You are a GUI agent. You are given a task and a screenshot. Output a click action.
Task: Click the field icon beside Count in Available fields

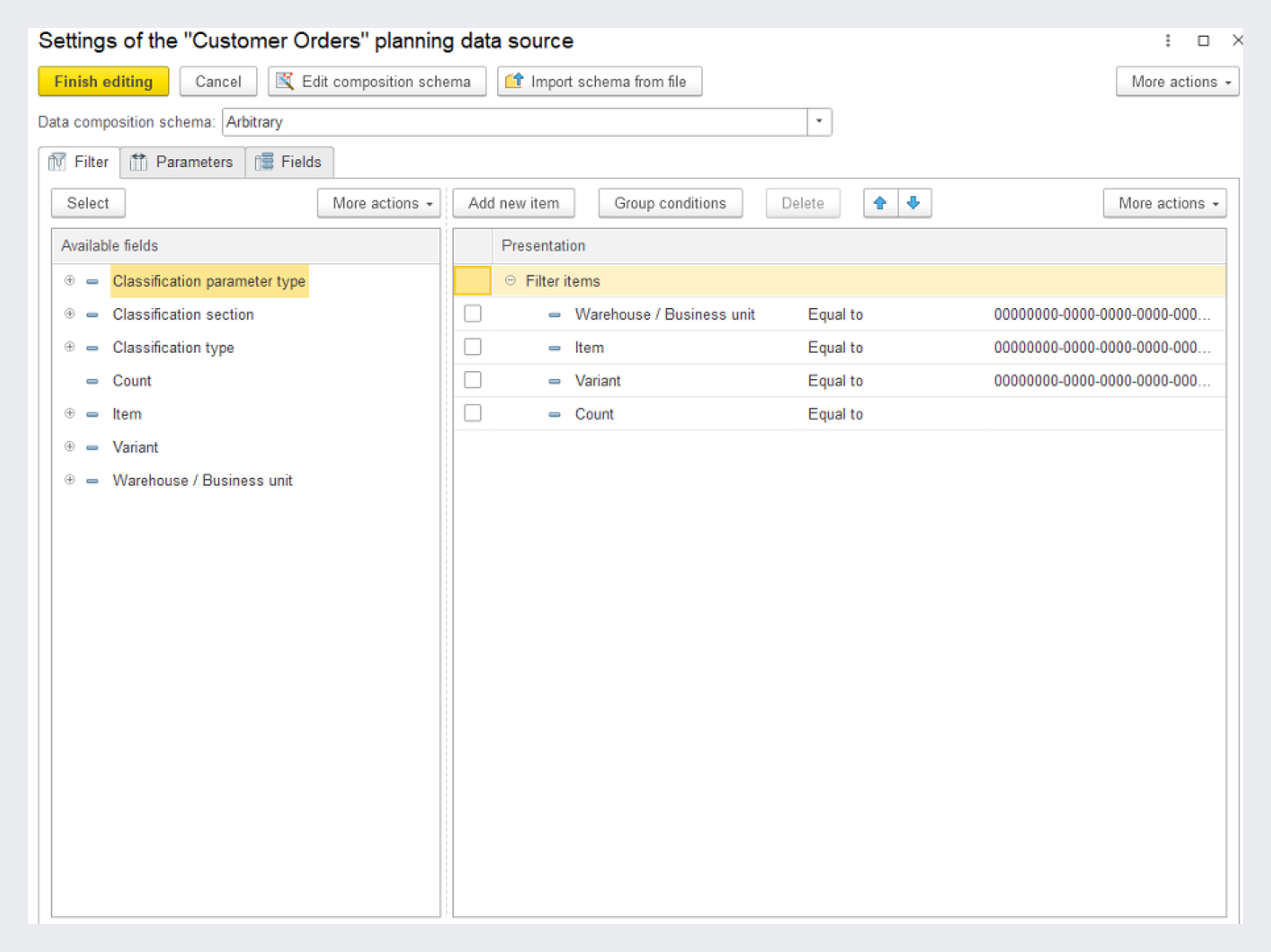tap(93, 381)
